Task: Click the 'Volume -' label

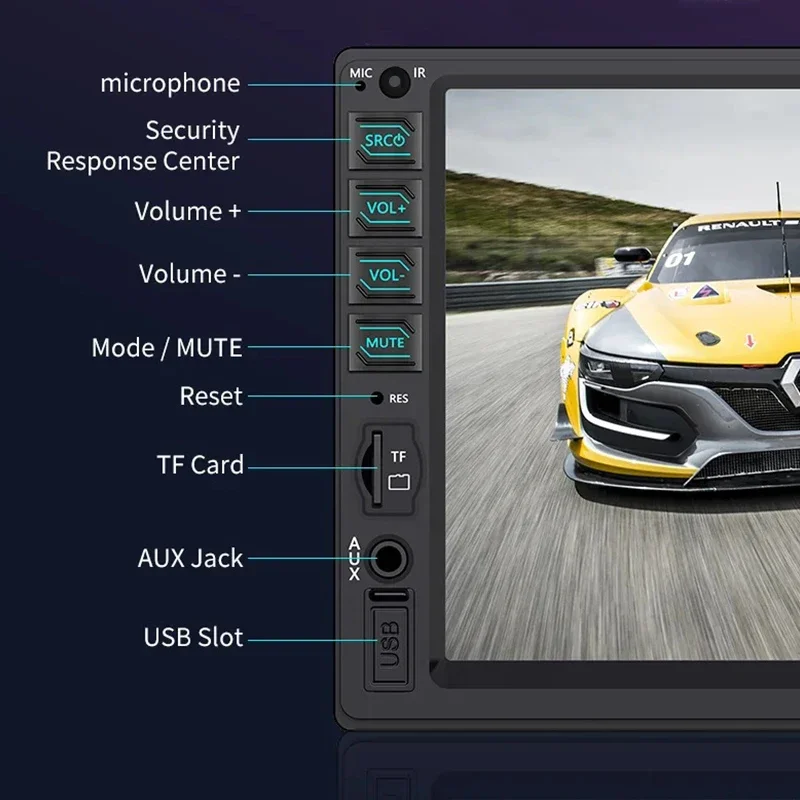Action: click(190, 274)
